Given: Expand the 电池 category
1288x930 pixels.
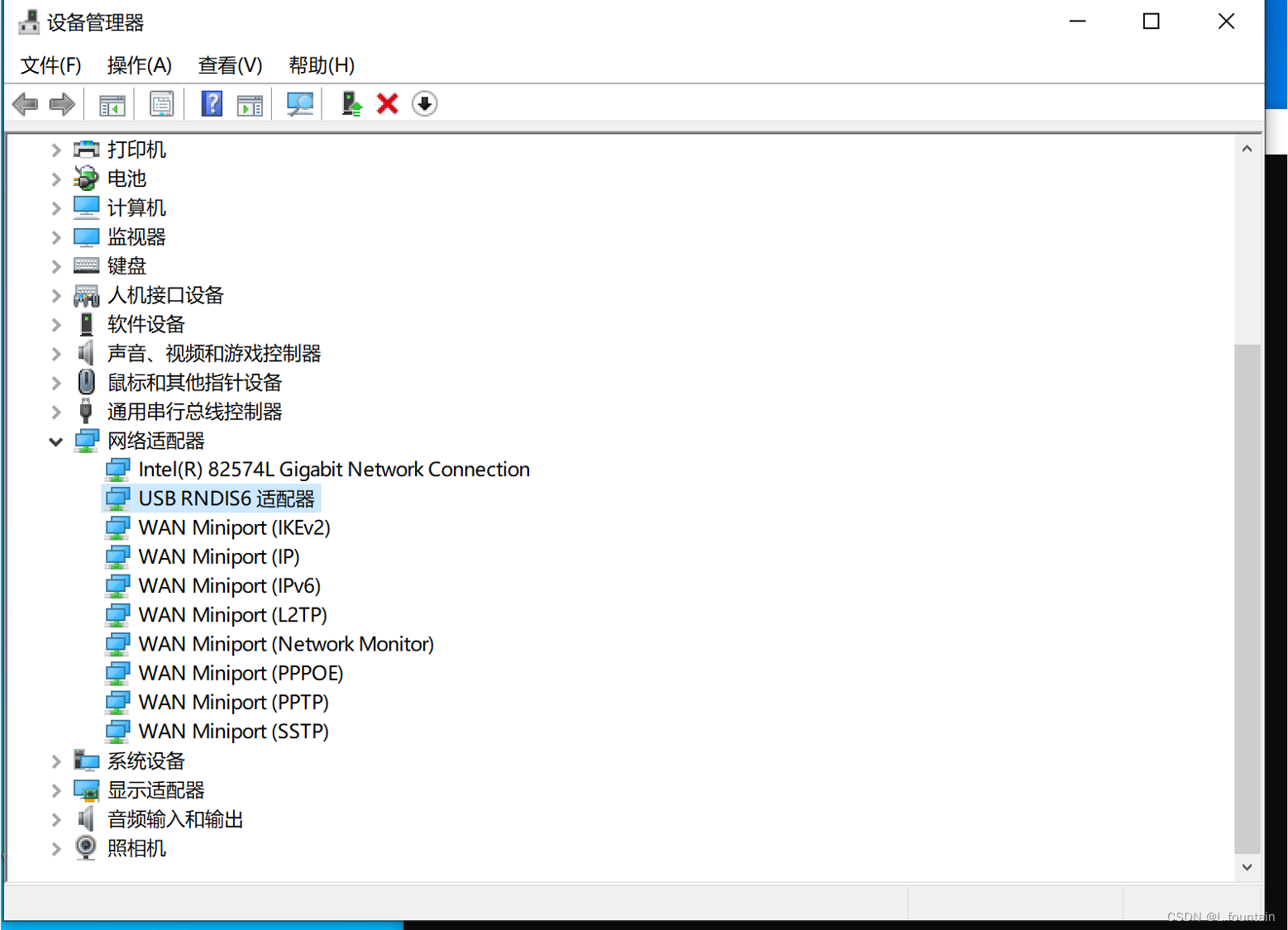Looking at the screenshot, I should click(x=56, y=179).
